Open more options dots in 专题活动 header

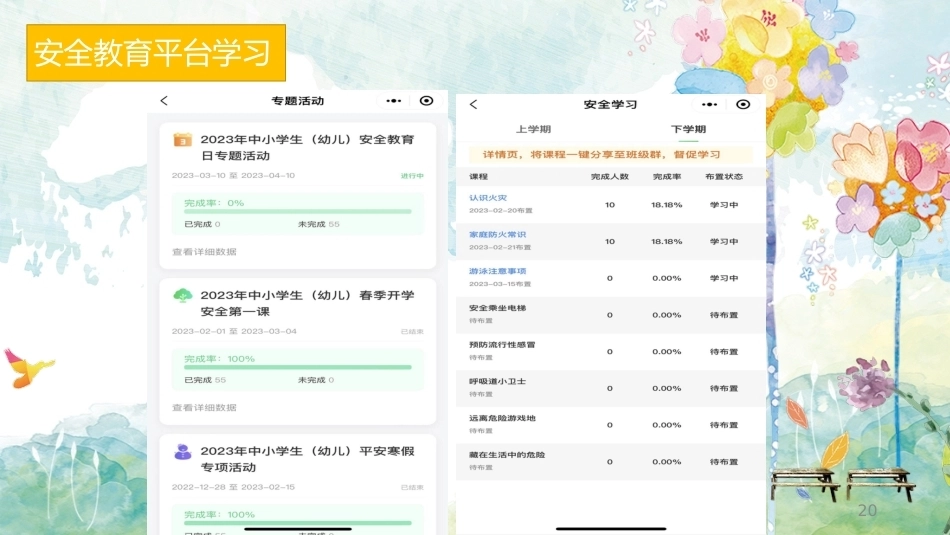[x=394, y=101]
